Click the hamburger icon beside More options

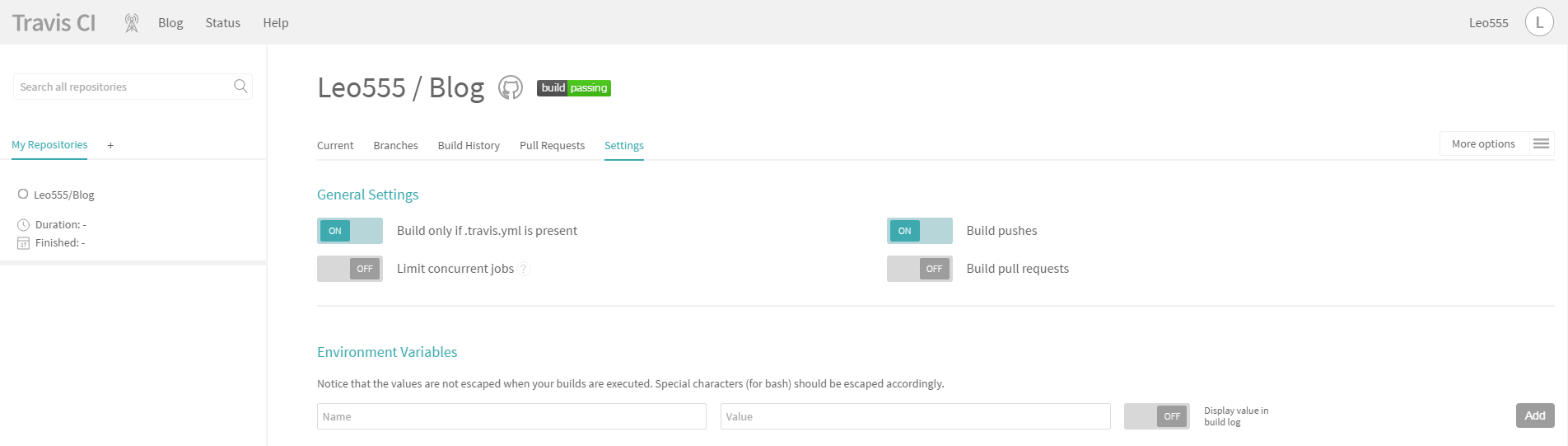tap(1541, 143)
